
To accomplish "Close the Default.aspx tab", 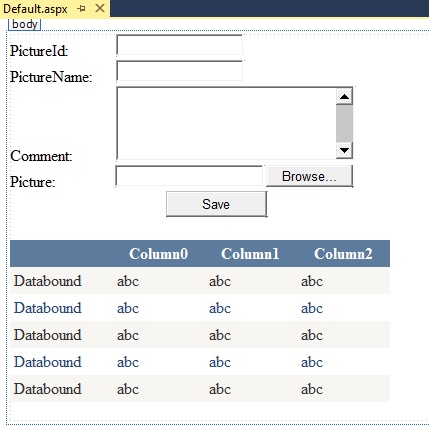I will [100, 8].
